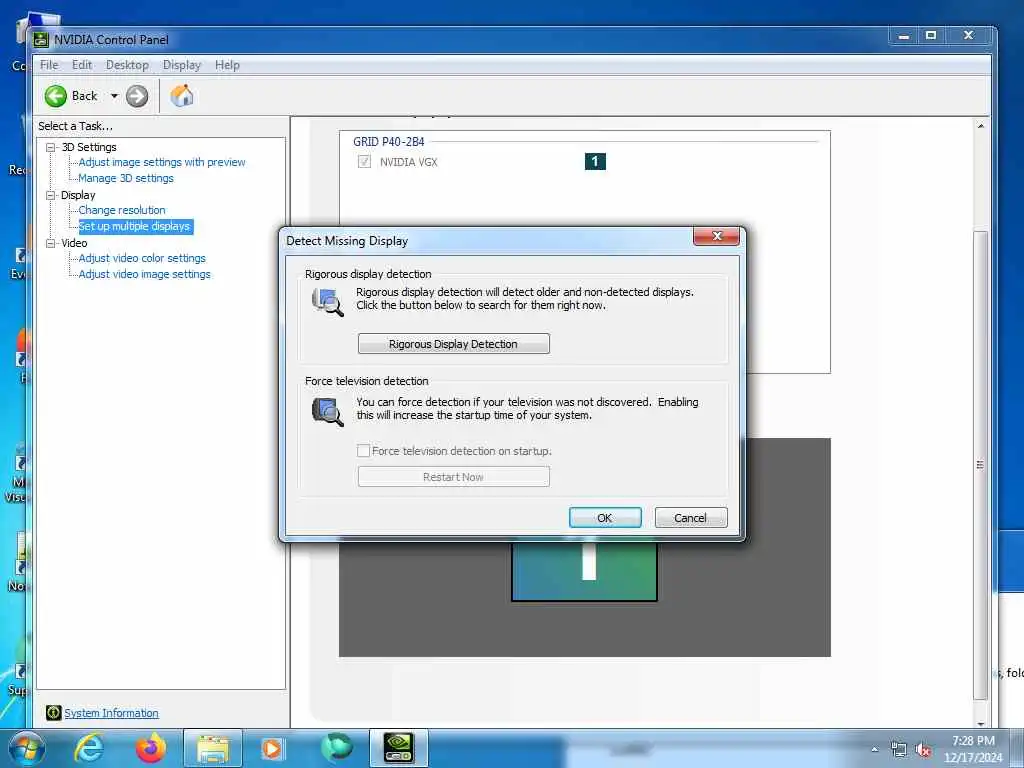Open the Back history dropdown arrow
The width and height of the screenshot is (1024, 768).
tap(114, 96)
